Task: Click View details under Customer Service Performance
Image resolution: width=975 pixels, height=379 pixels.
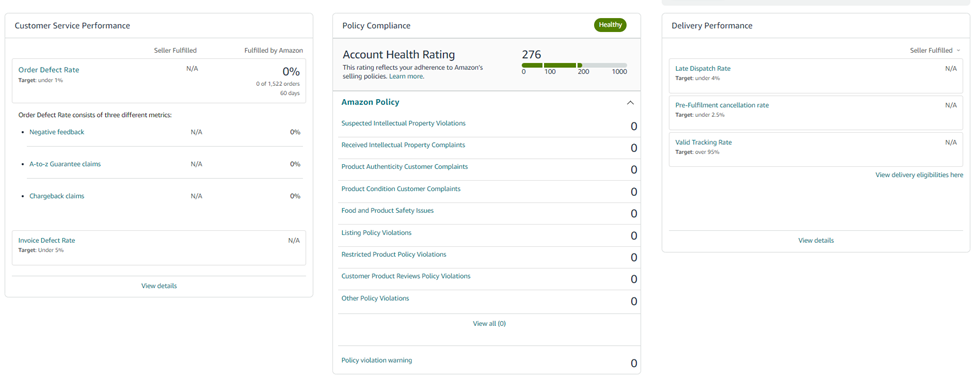Action: [x=159, y=286]
